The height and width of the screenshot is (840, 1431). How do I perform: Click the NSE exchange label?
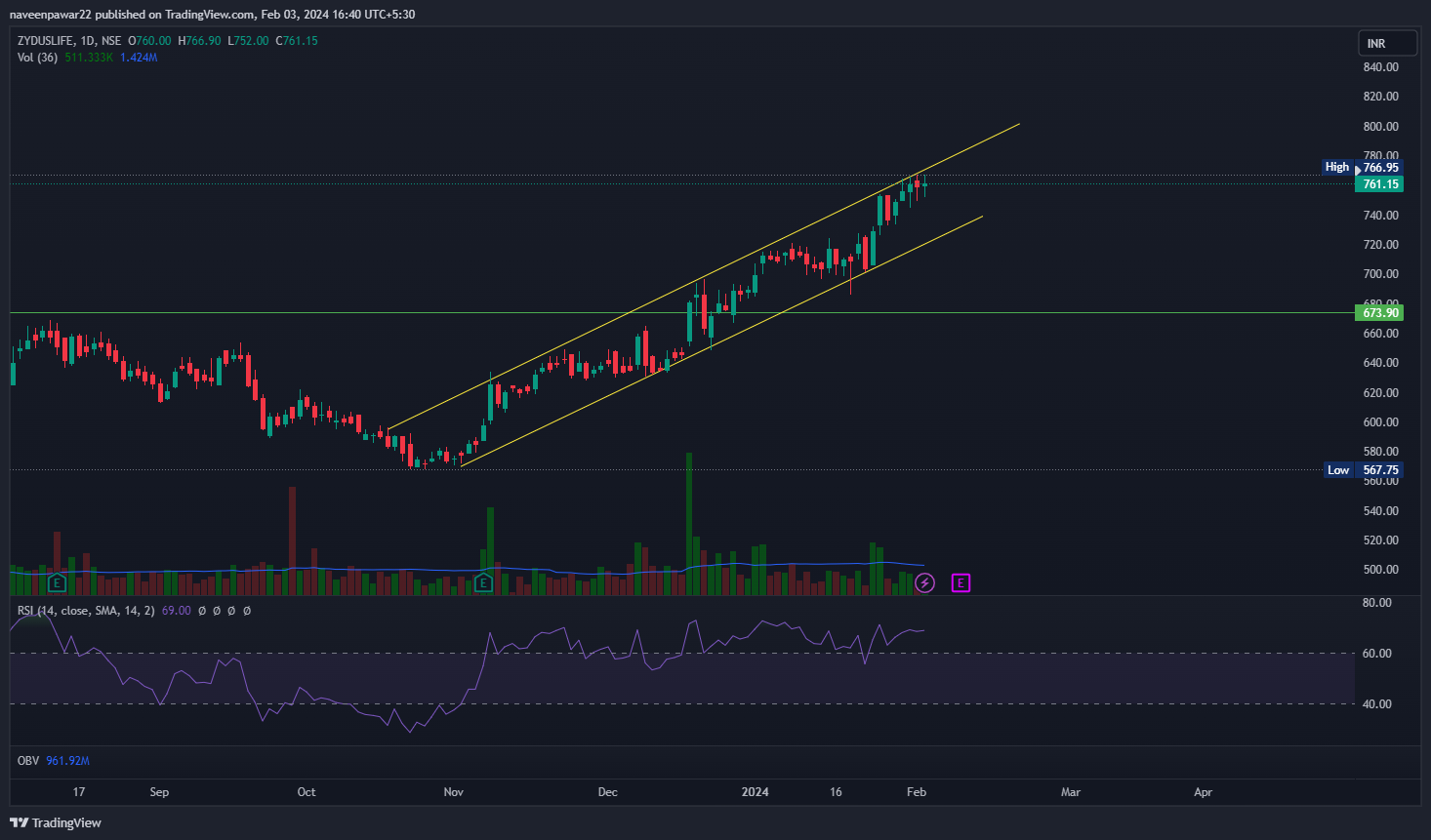[x=111, y=41]
